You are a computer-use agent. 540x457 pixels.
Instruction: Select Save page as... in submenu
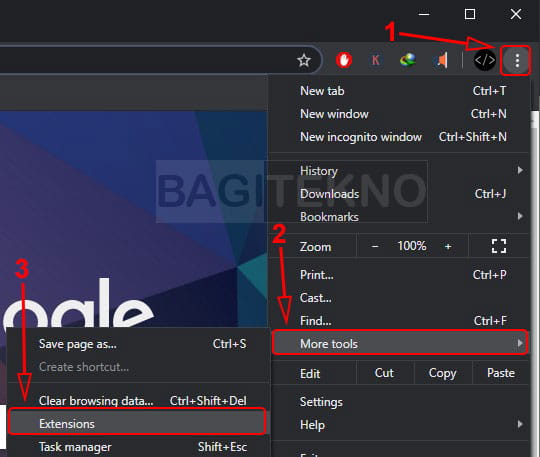coord(138,344)
